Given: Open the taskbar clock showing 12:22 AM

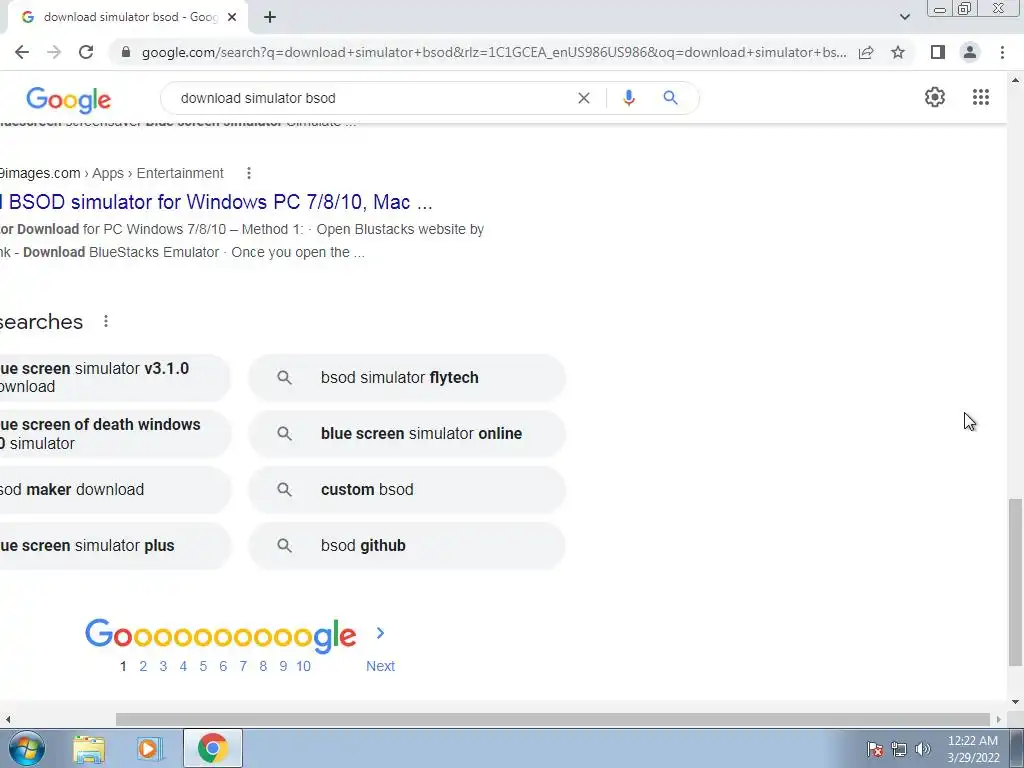Looking at the screenshot, I should (x=973, y=749).
